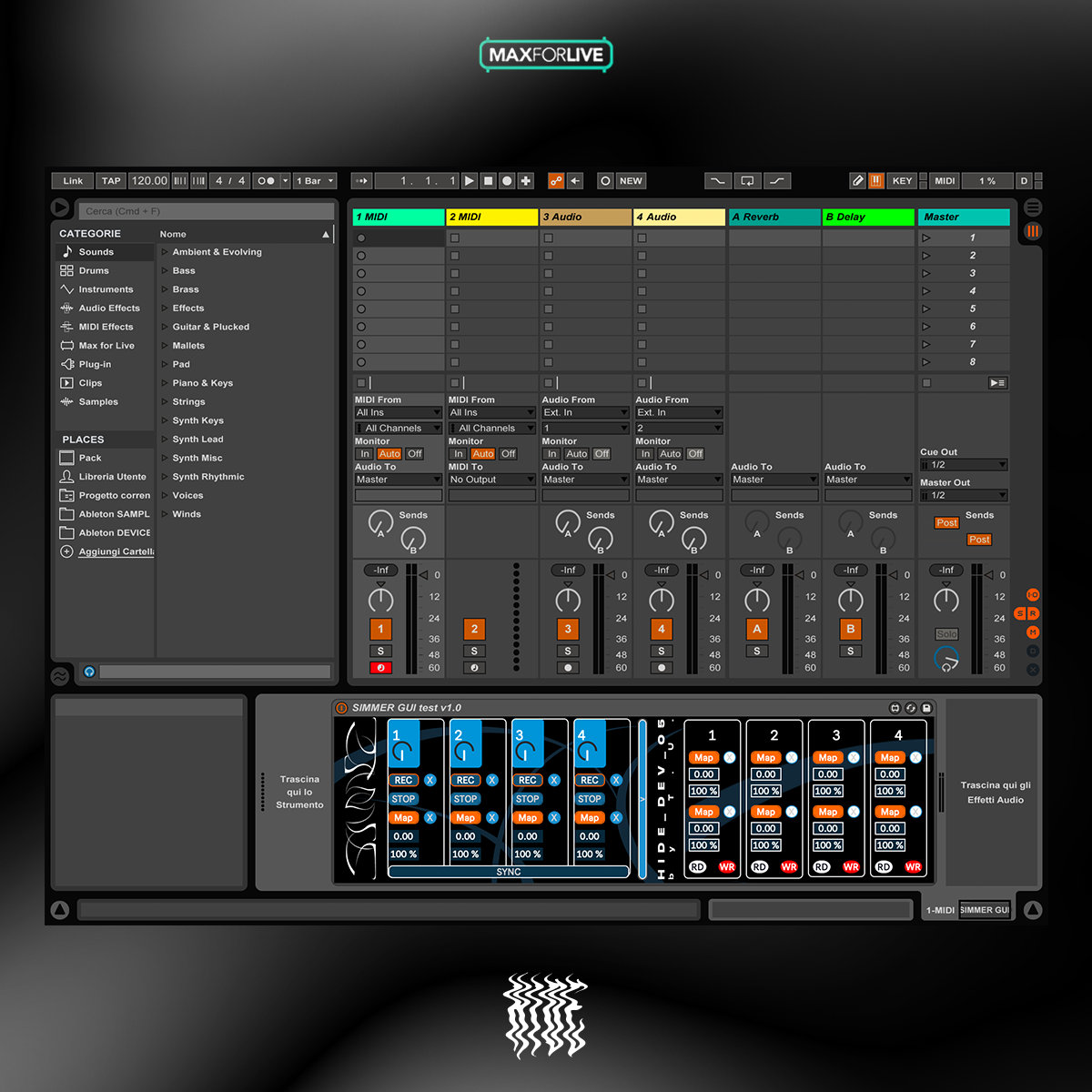Click the TAP tempo button
Screen dimensions: 1092x1092
[x=111, y=181]
